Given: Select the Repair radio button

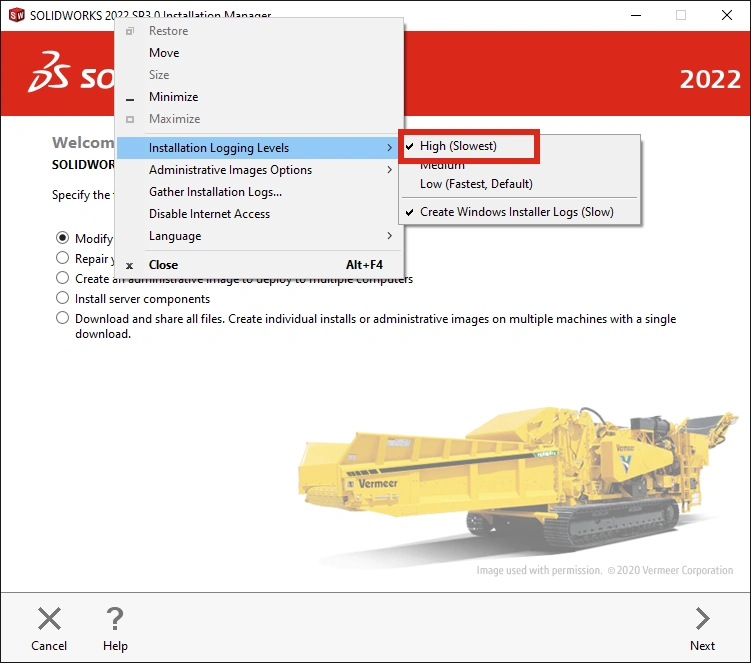Looking at the screenshot, I should point(62,258).
